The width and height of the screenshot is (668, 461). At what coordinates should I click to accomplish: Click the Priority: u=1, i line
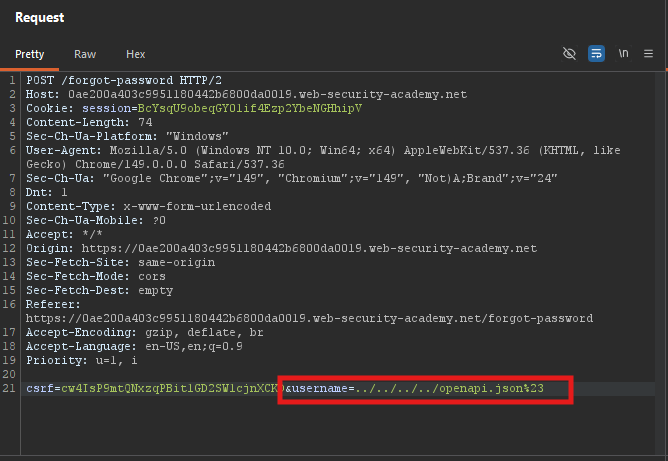(x=82, y=360)
